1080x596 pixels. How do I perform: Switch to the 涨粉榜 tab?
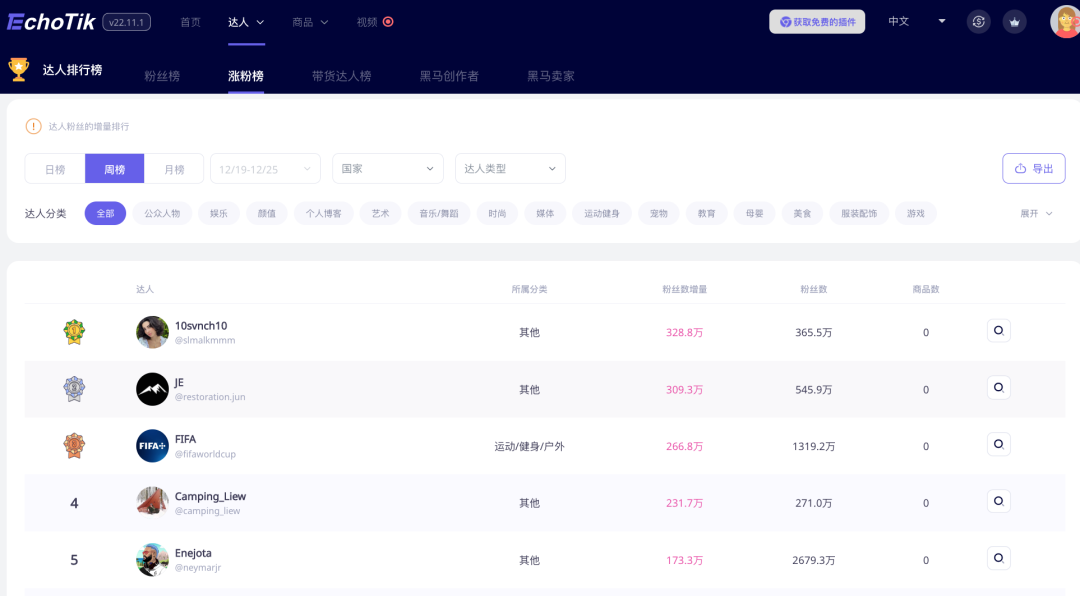click(x=246, y=76)
